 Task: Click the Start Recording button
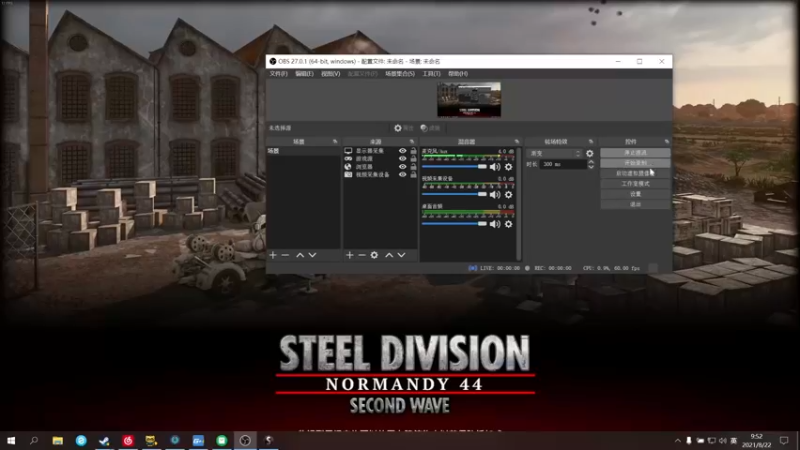pyautogui.click(x=635, y=163)
